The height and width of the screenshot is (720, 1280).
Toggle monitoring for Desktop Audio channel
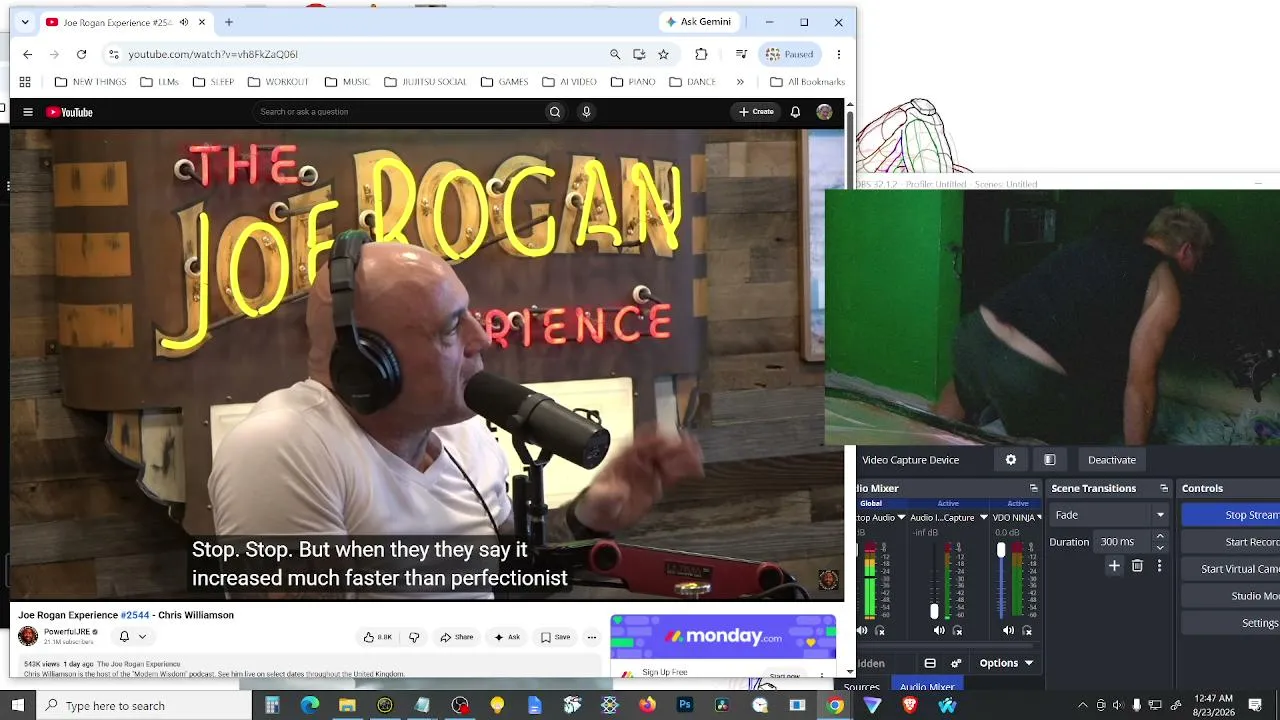click(880, 631)
